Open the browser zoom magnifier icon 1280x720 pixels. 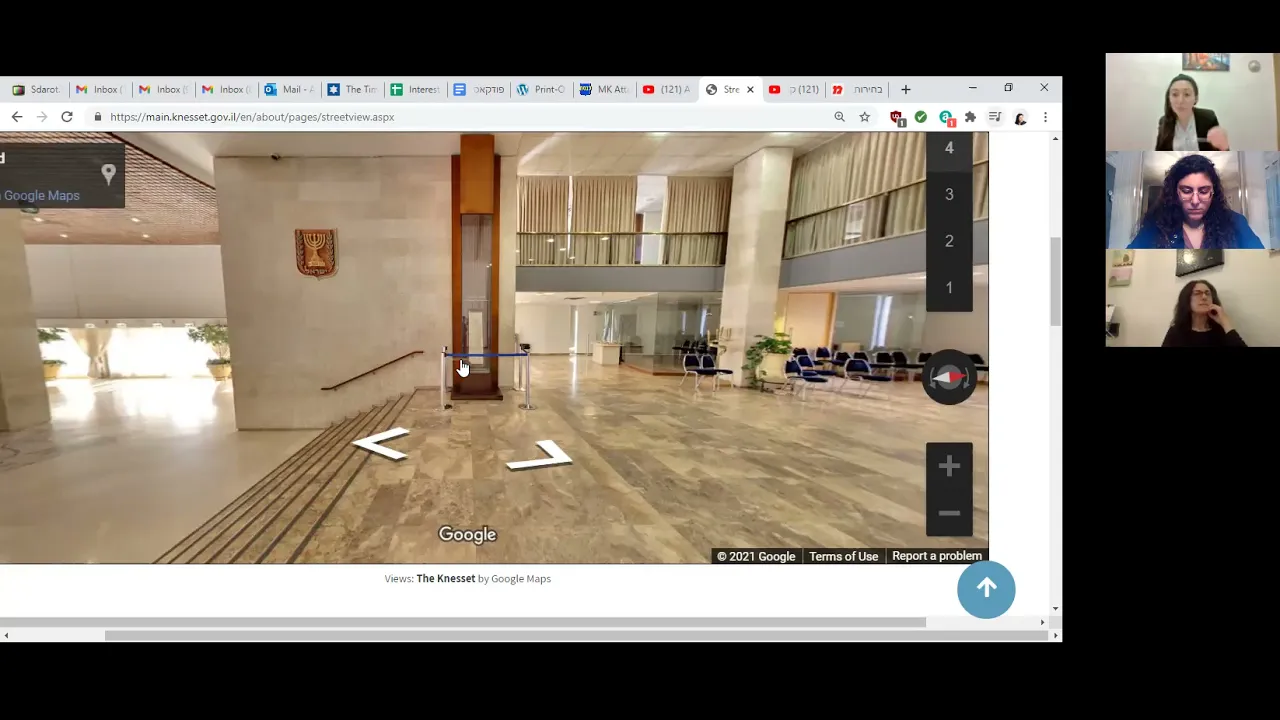point(839,117)
